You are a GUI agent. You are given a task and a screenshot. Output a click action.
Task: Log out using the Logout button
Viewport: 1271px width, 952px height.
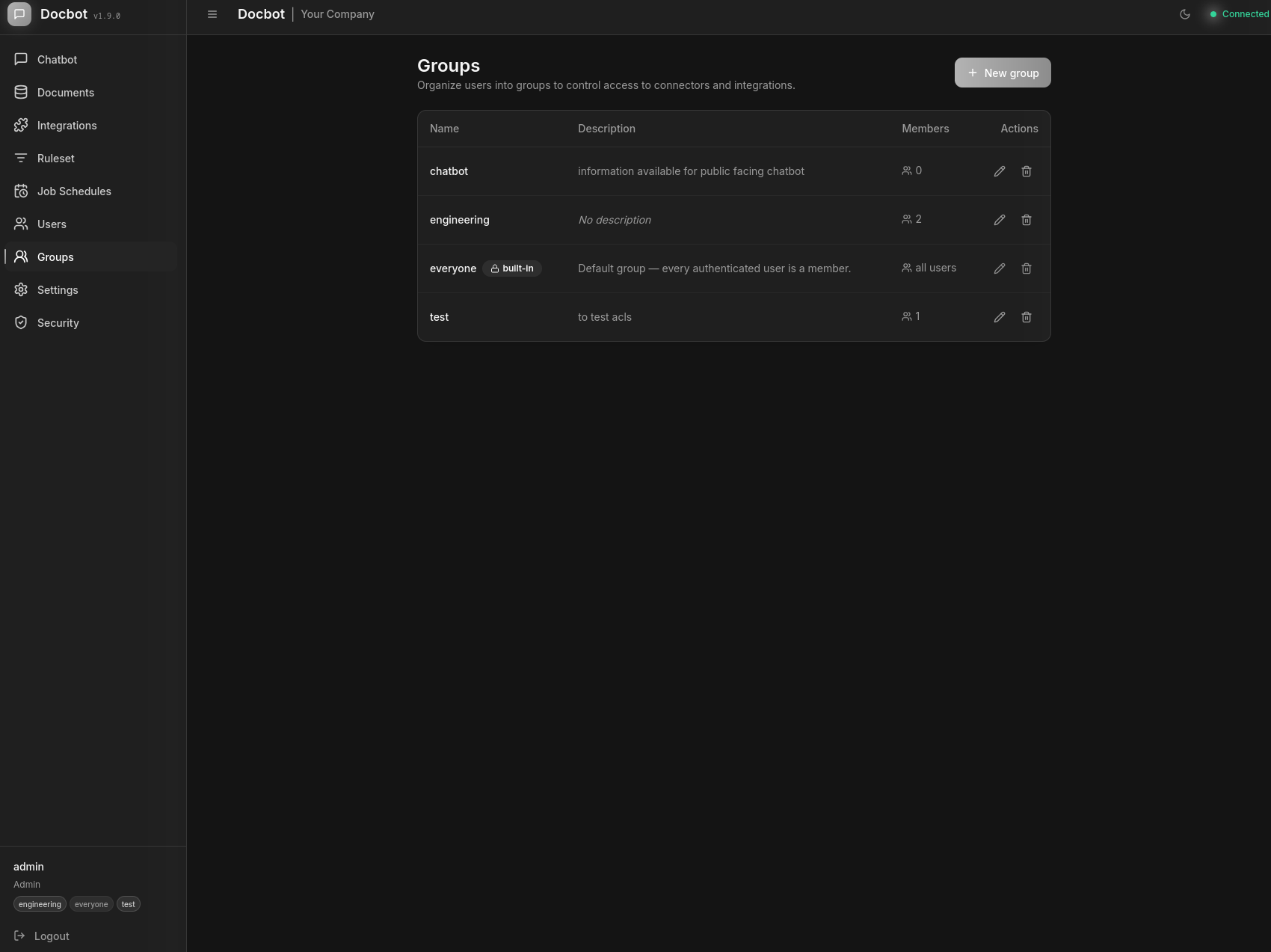pos(42,936)
